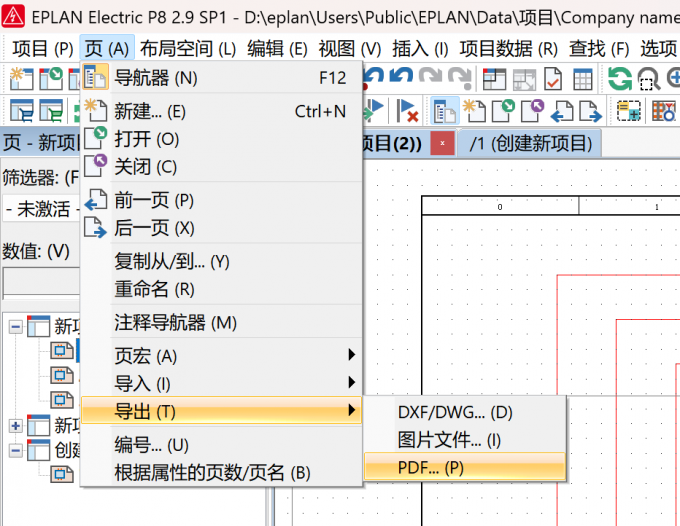The image size is (680, 526).
Task: Open the 布局空间 (L) menu
Action: click(x=187, y=49)
